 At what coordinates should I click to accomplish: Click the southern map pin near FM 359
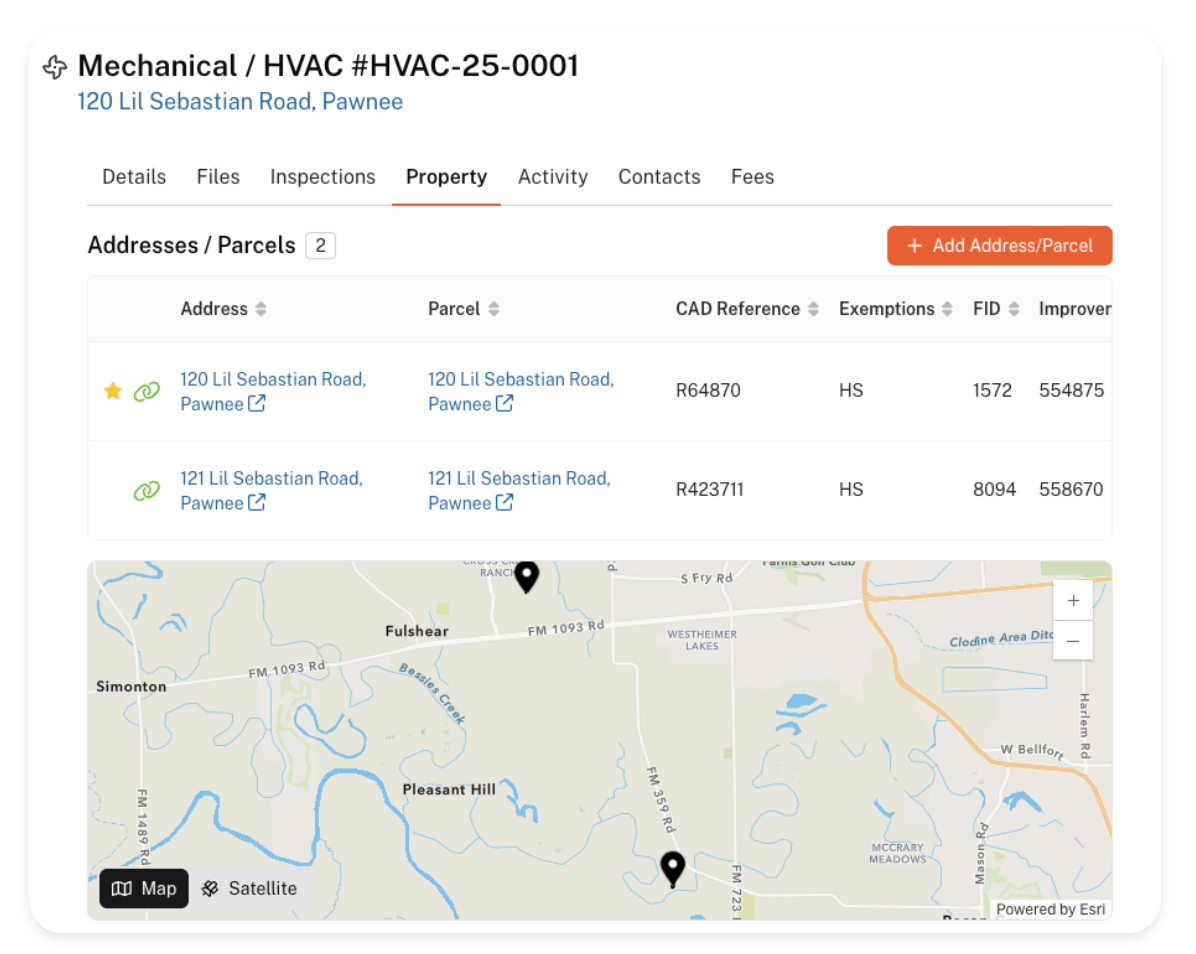tap(673, 868)
